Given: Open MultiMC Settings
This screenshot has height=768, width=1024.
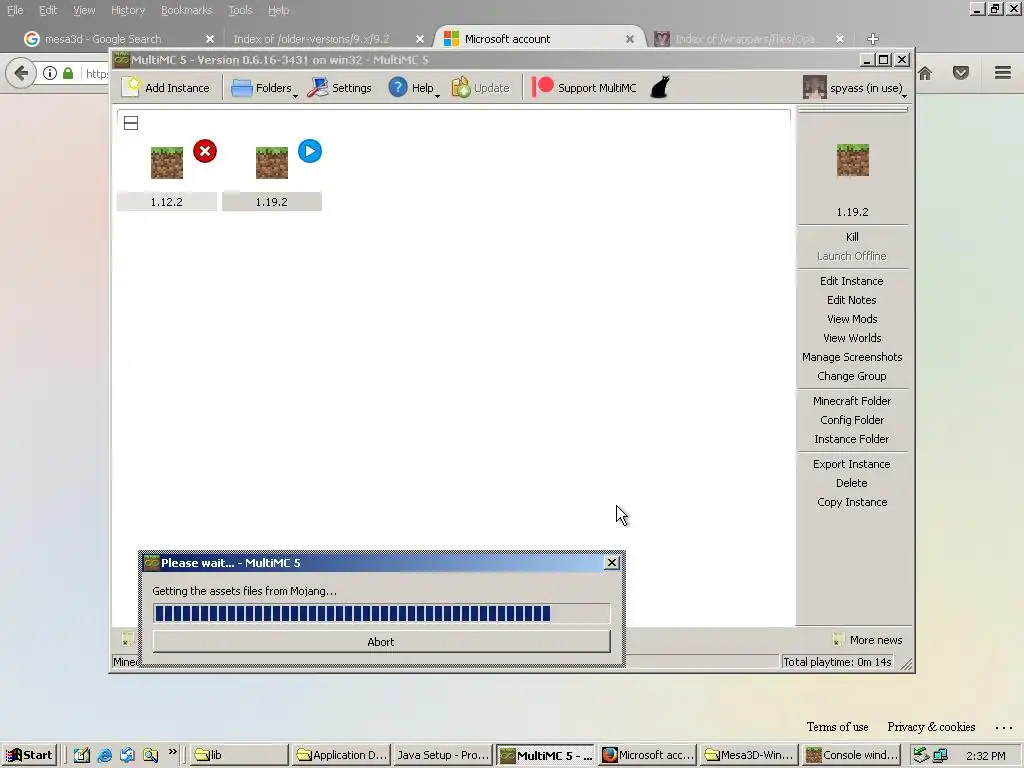Looking at the screenshot, I should point(339,88).
